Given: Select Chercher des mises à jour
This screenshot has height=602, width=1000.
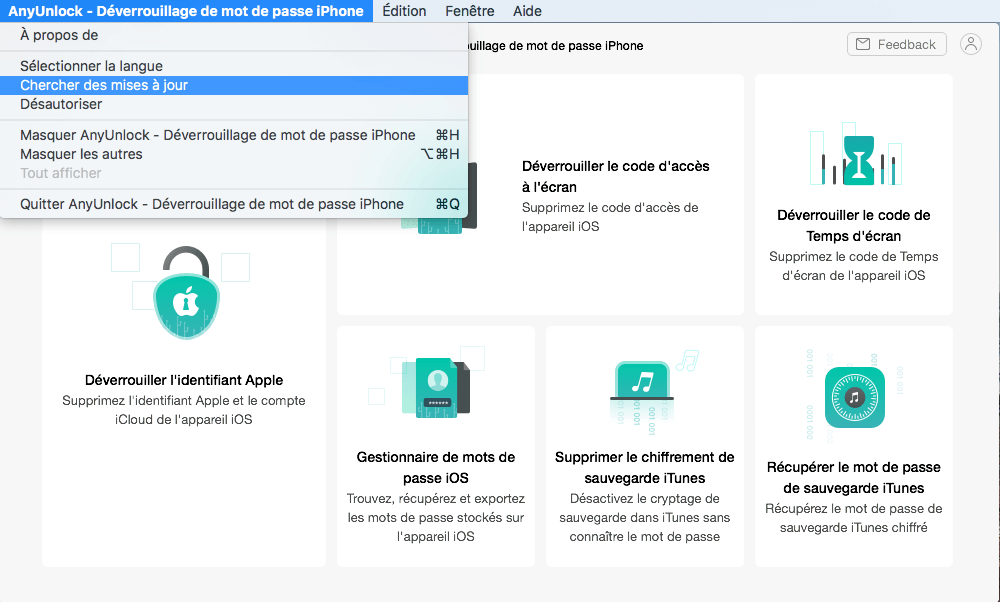Looking at the screenshot, I should (234, 85).
